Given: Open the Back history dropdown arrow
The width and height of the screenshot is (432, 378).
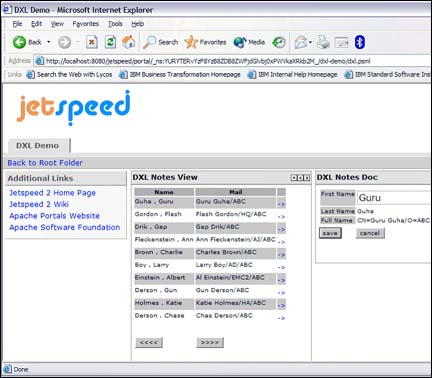Looking at the screenshot, I should pos(49,42).
